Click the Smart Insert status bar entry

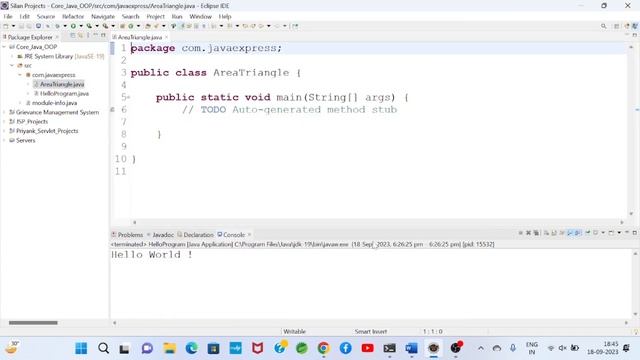[x=371, y=331]
